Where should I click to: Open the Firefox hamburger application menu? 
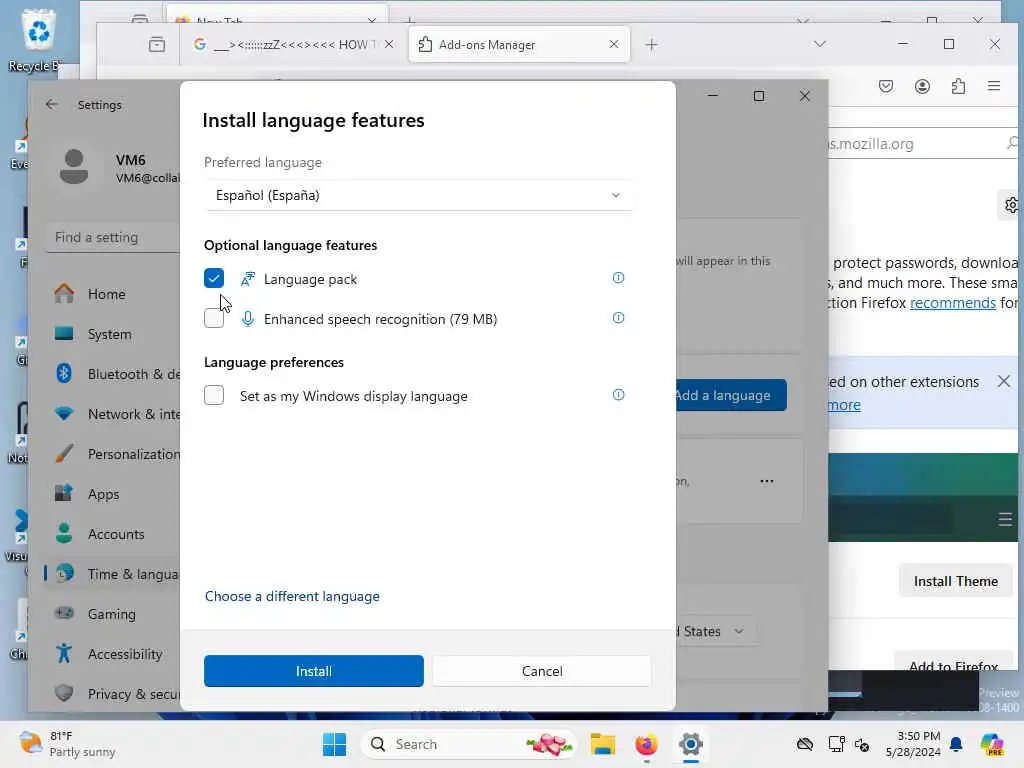[x=993, y=86]
